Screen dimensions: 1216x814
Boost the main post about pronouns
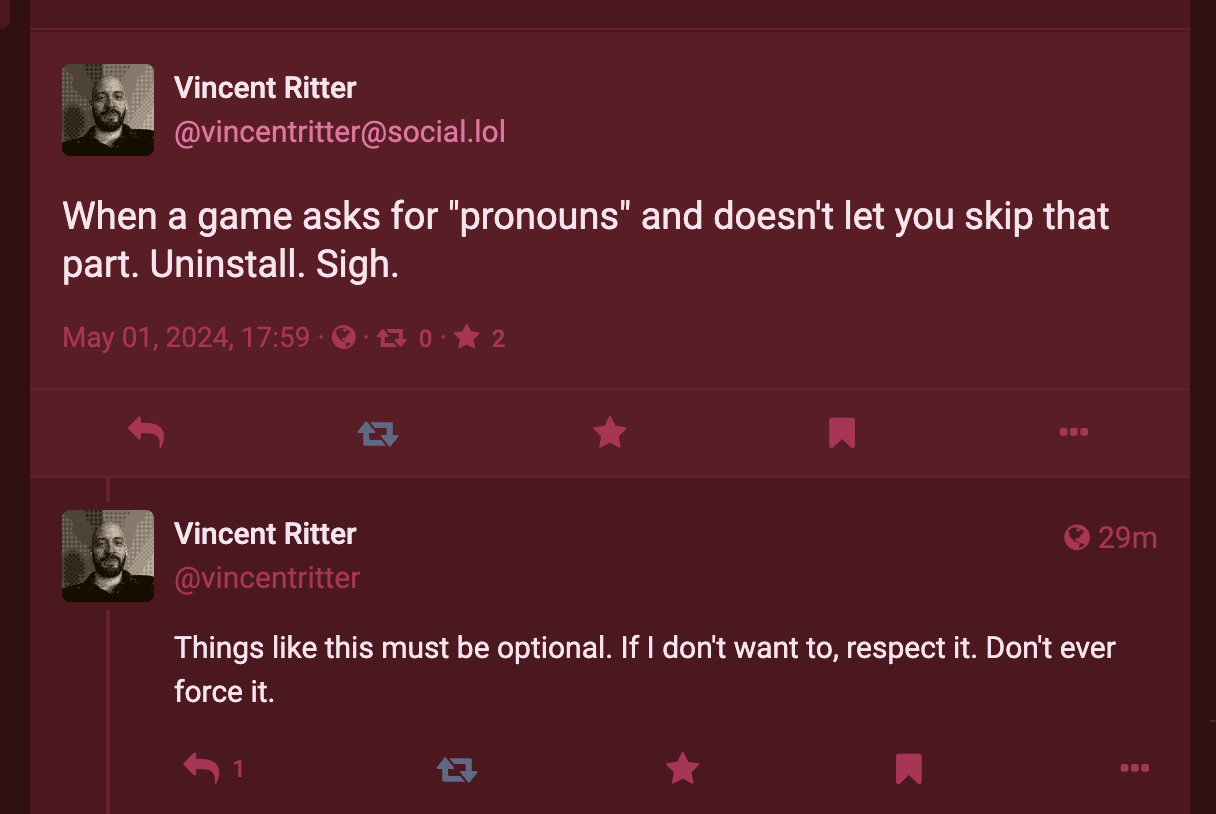pyautogui.click(x=378, y=433)
